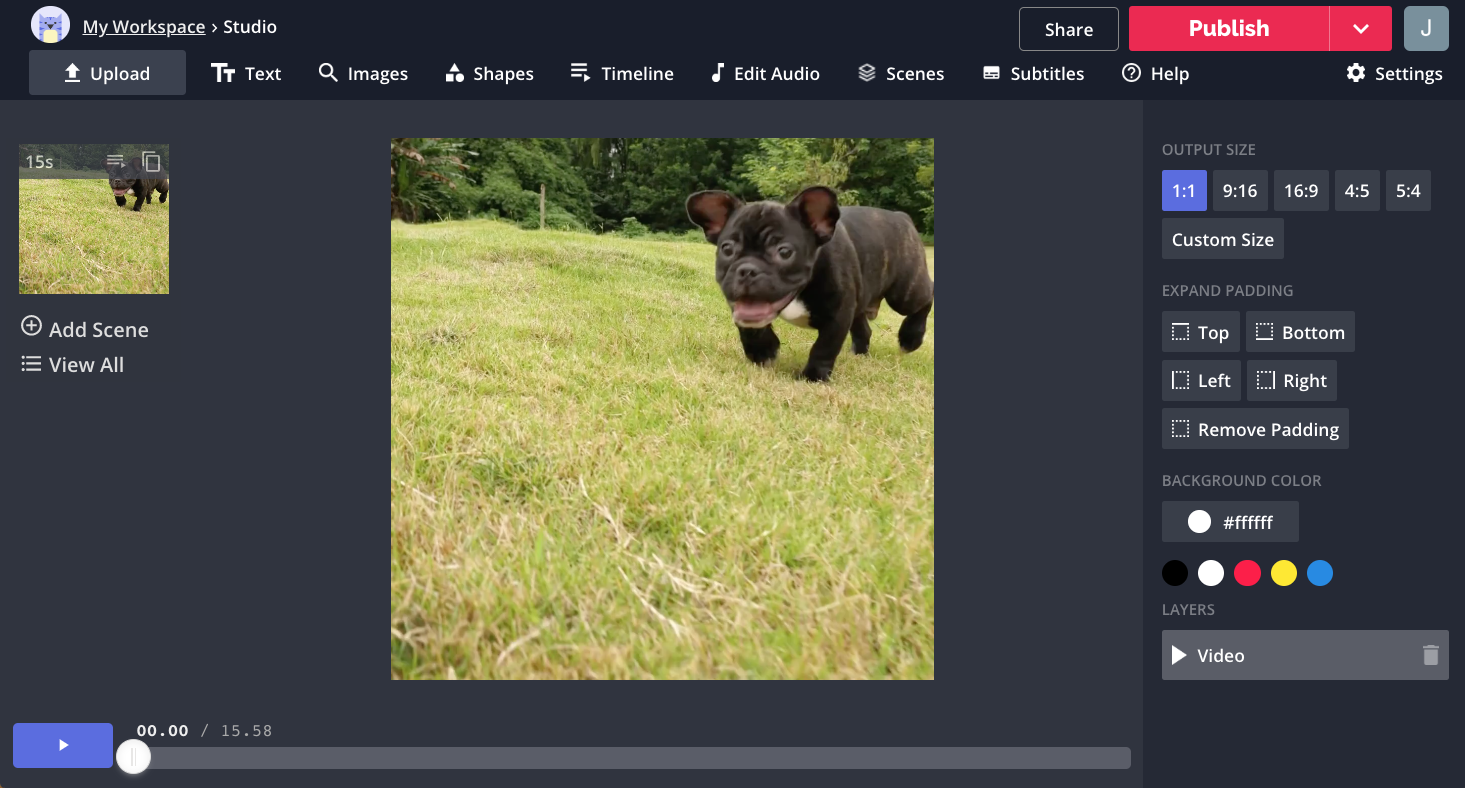Open the Subtitles tool

coord(1033,73)
